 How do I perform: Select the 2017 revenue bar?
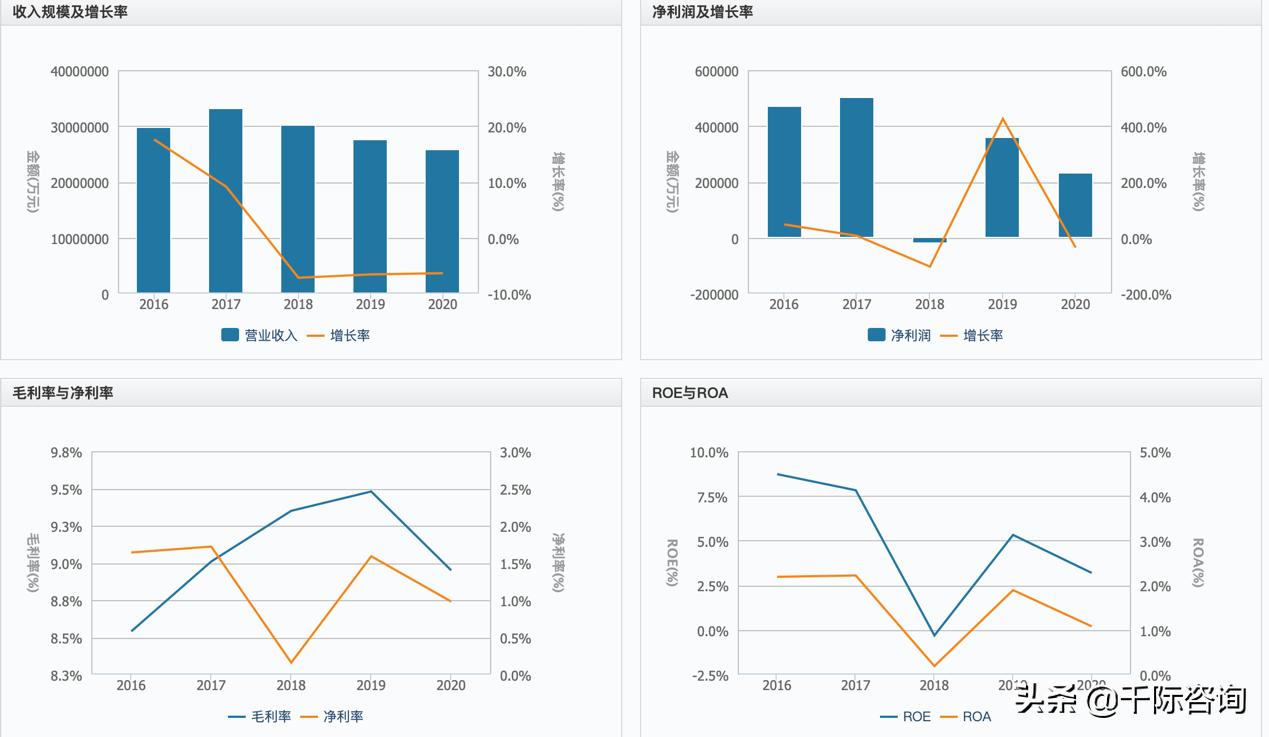[x=226, y=200]
